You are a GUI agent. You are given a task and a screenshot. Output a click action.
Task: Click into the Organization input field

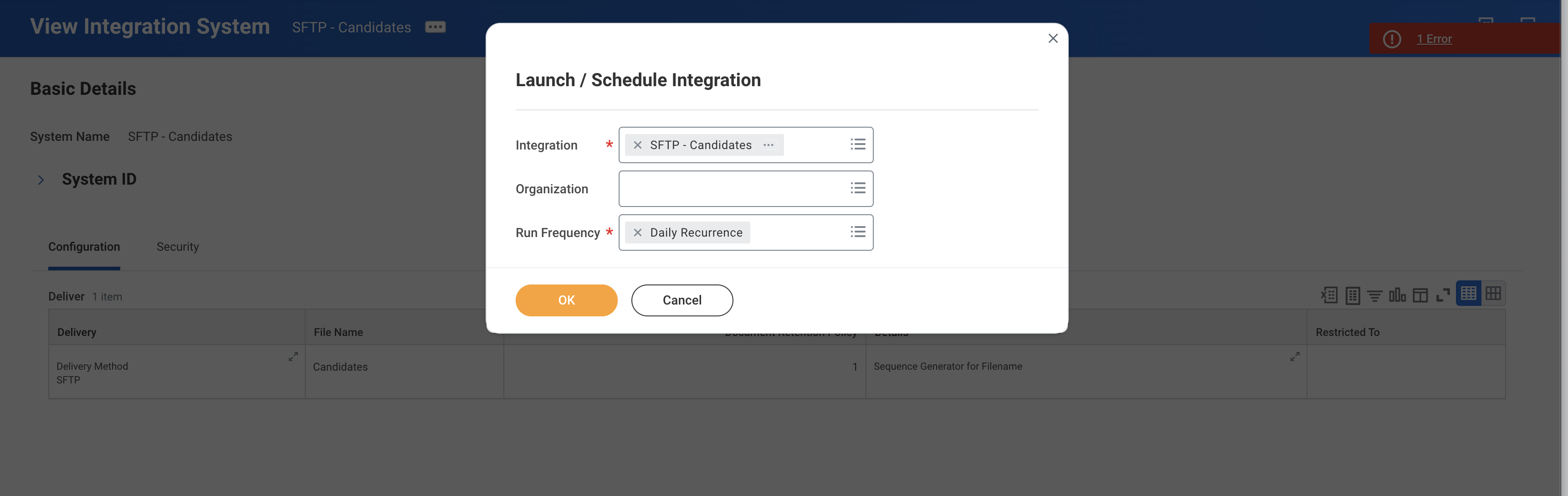[x=730, y=189]
